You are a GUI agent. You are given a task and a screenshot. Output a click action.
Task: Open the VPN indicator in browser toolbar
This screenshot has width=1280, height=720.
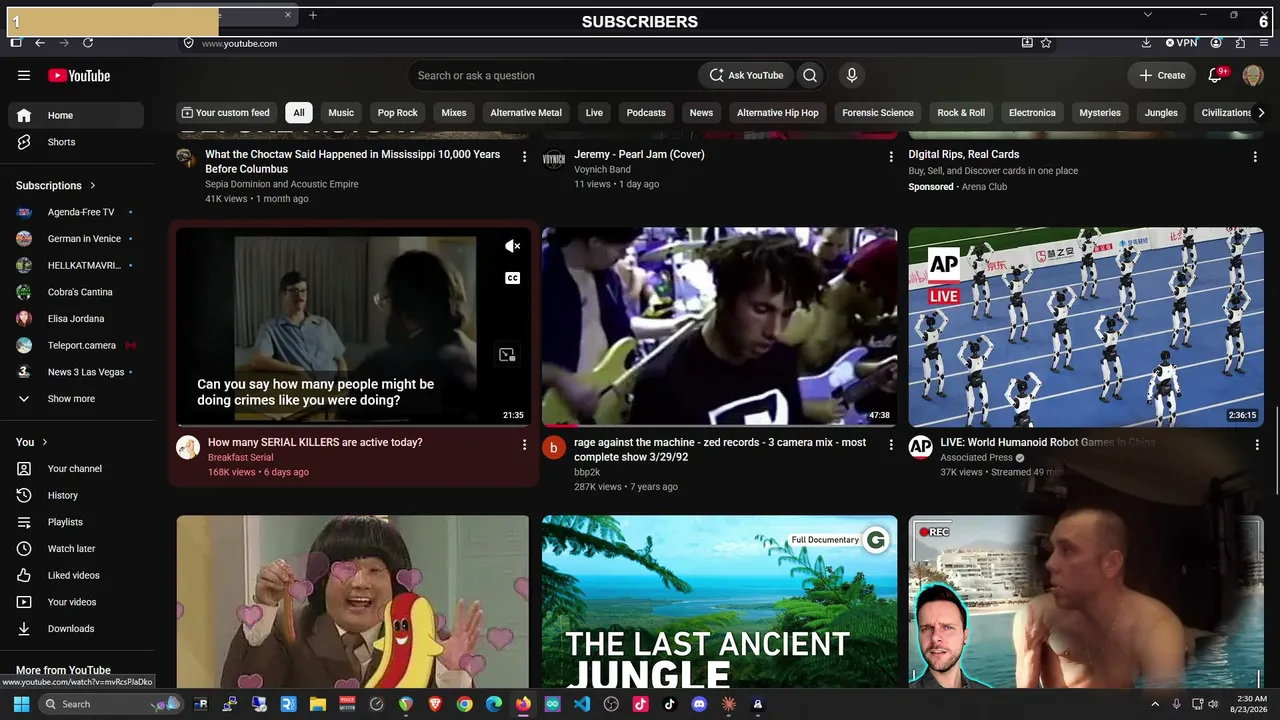1181,43
